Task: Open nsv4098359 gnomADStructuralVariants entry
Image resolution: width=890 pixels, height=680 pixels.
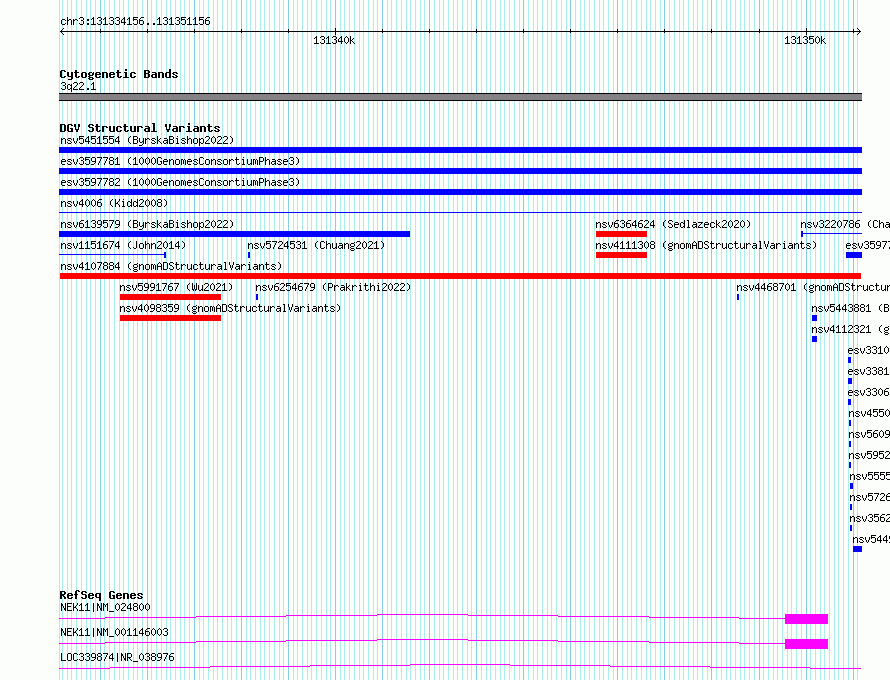Action: pos(230,308)
